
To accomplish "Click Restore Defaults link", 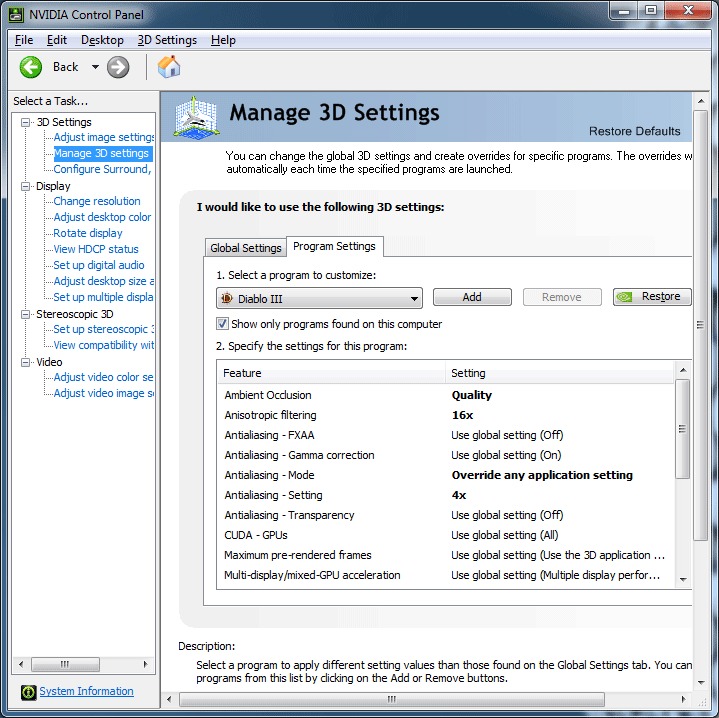I will [635, 132].
